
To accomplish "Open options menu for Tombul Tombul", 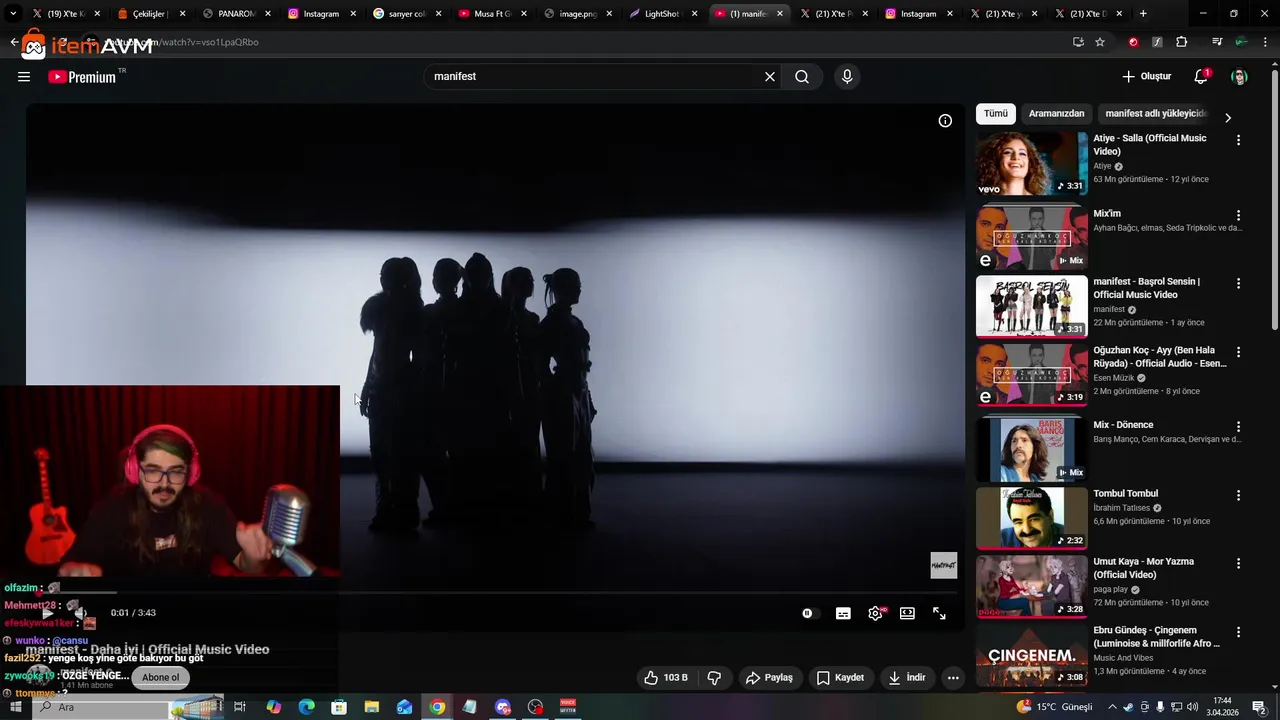I will pos(1238,496).
